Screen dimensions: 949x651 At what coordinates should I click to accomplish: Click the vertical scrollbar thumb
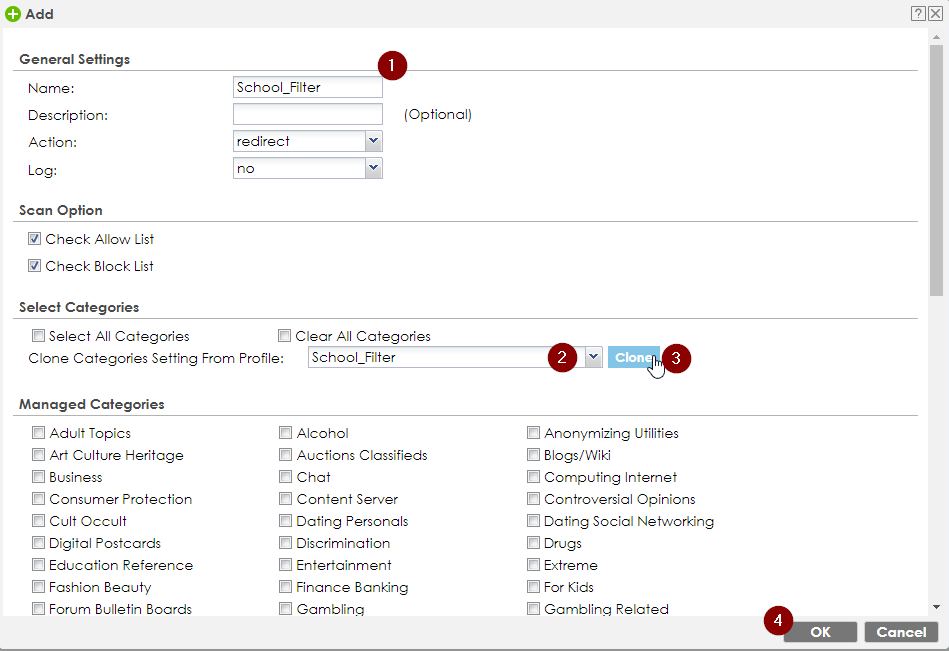(936, 170)
